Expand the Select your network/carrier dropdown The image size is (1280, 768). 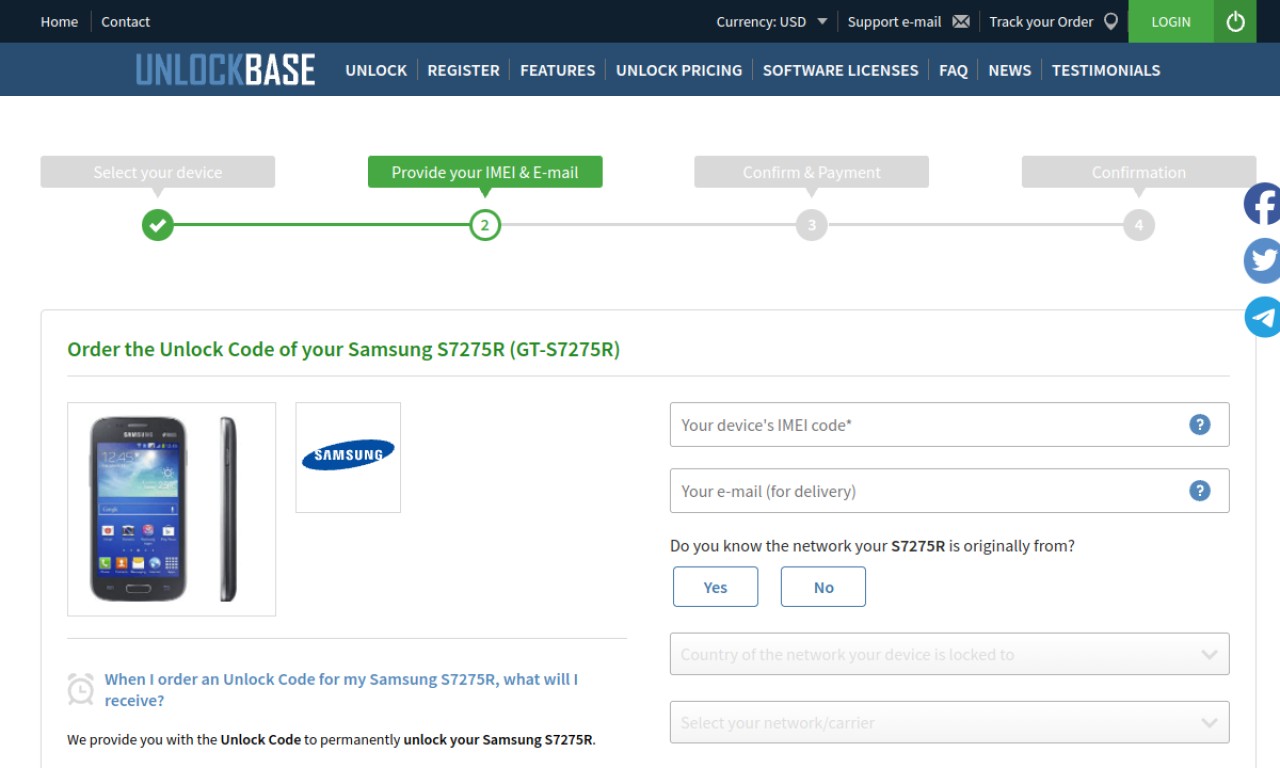point(949,722)
